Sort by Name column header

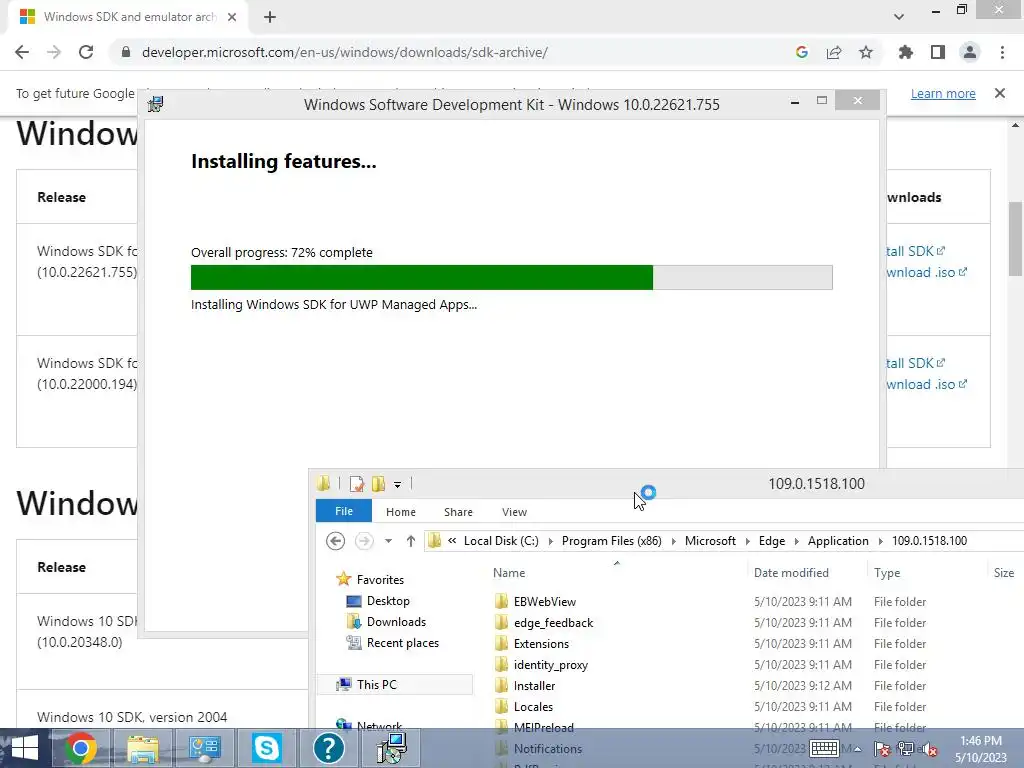(509, 573)
